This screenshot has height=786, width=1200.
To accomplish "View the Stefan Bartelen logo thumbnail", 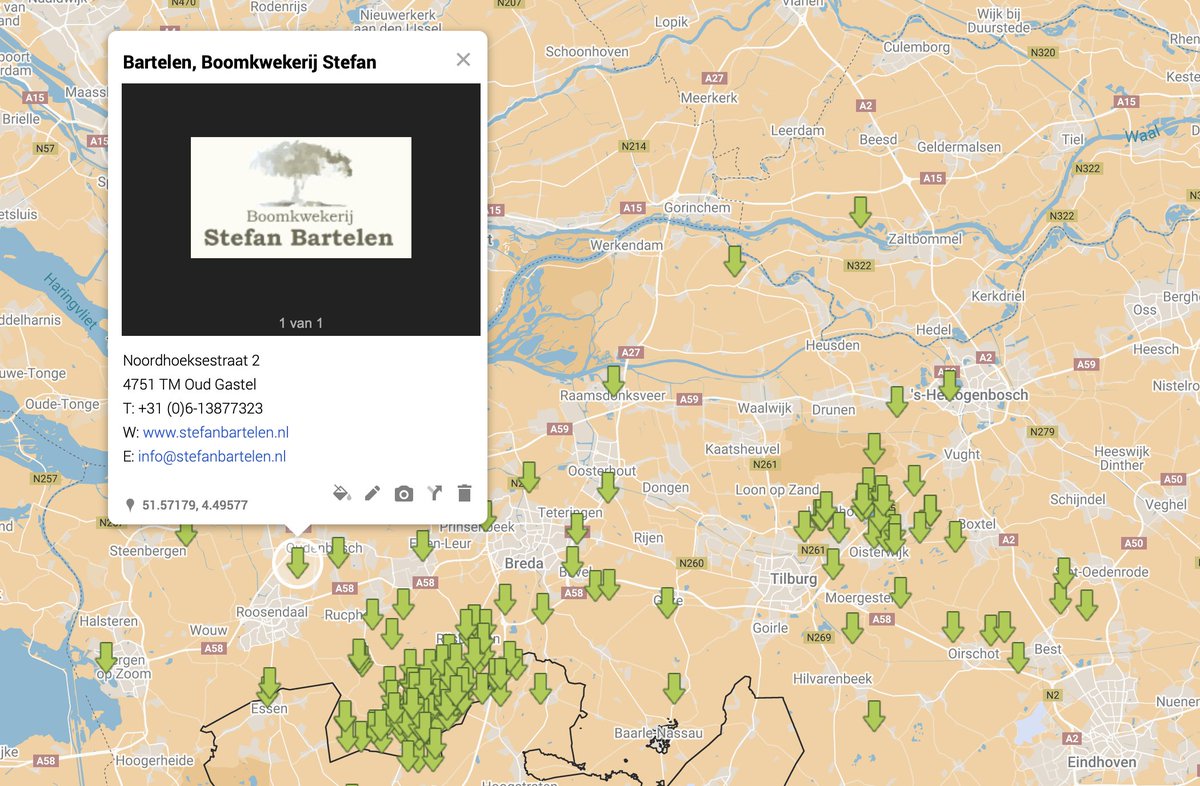I will [x=300, y=197].
